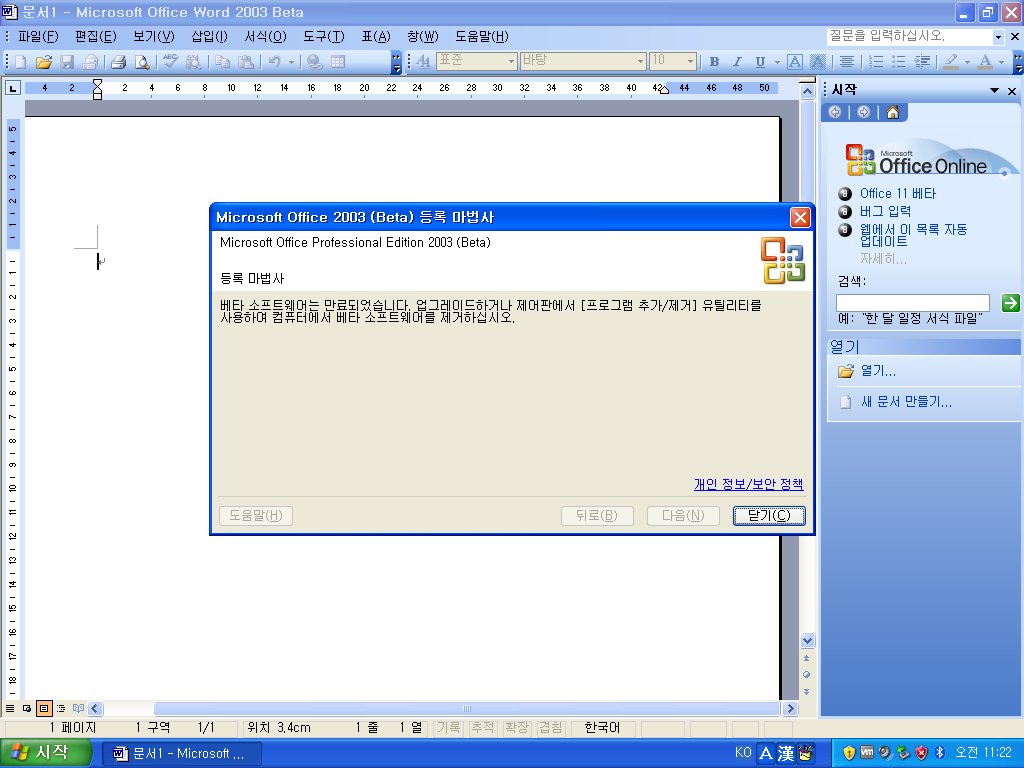Switch to Reading Layout view button
The width and height of the screenshot is (1024, 768).
(78, 708)
